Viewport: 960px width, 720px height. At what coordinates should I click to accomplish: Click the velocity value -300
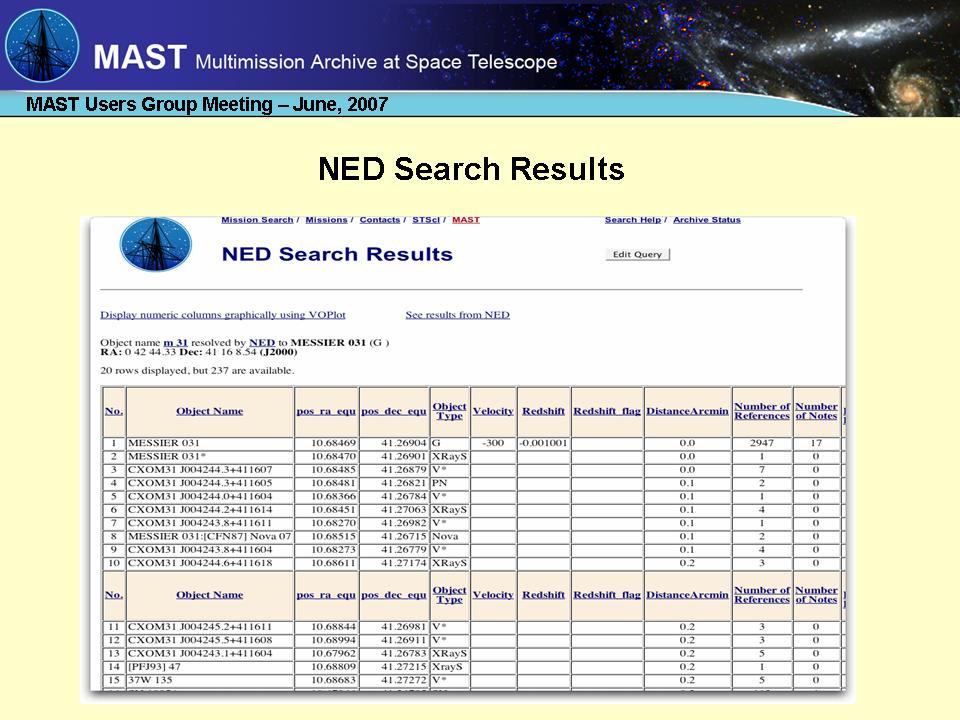[x=493, y=443]
